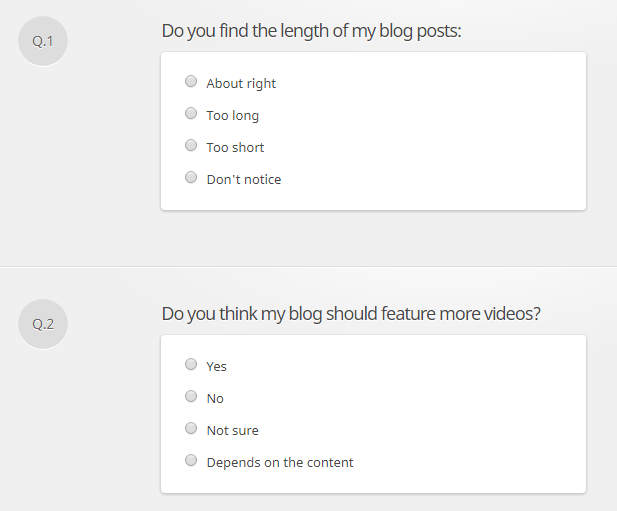Click the Q.2 circular question badge

(x=43, y=324)
